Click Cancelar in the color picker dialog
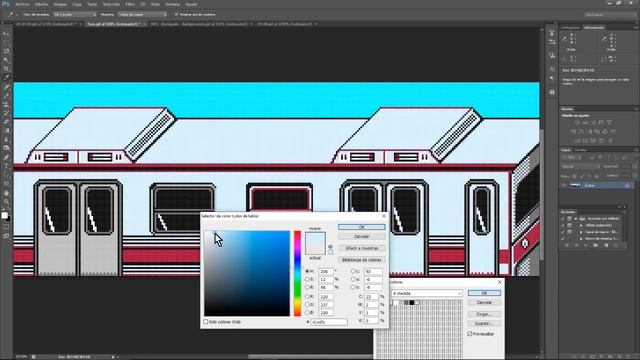This screenshot has height=360, width=640. 361,236
